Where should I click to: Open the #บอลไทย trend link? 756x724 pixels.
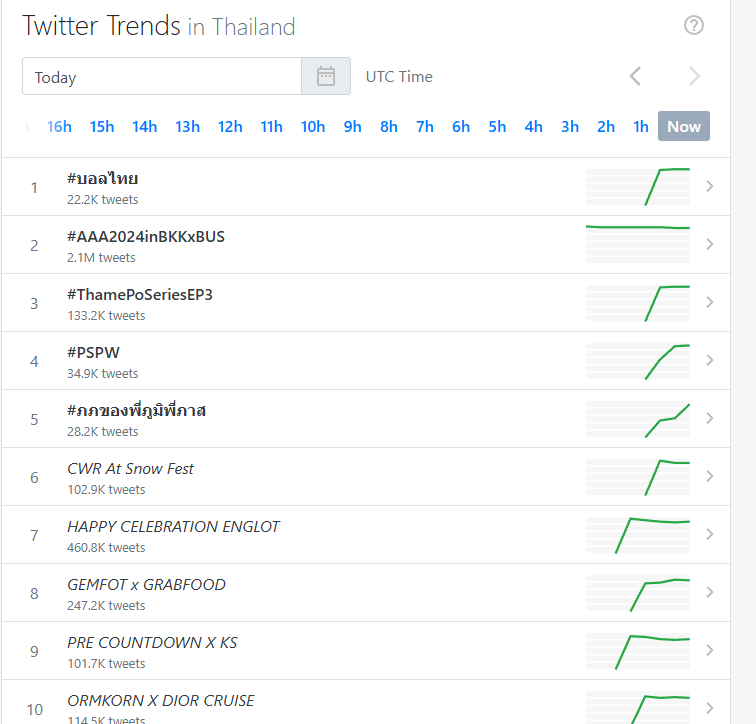[x=103, y=179]
